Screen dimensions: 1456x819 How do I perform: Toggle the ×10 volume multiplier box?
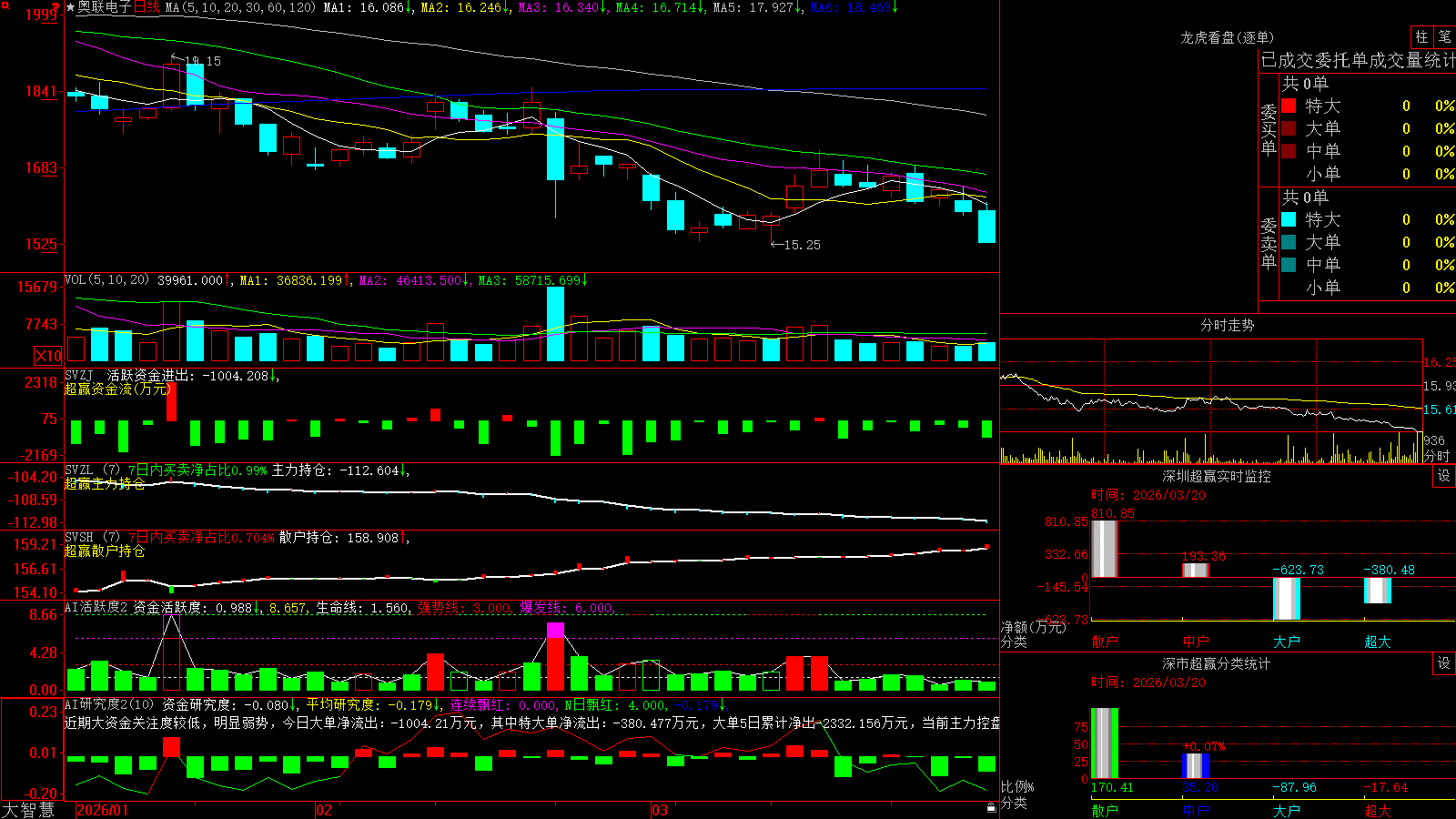[x=48, y=356]
